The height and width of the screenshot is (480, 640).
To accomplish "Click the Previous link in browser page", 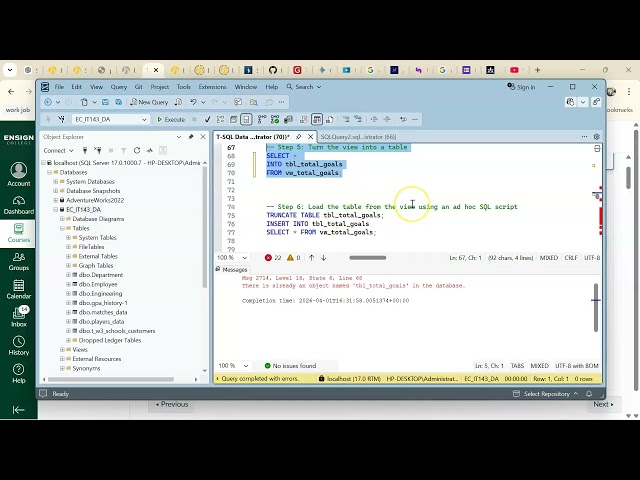I will coord(172,404).
